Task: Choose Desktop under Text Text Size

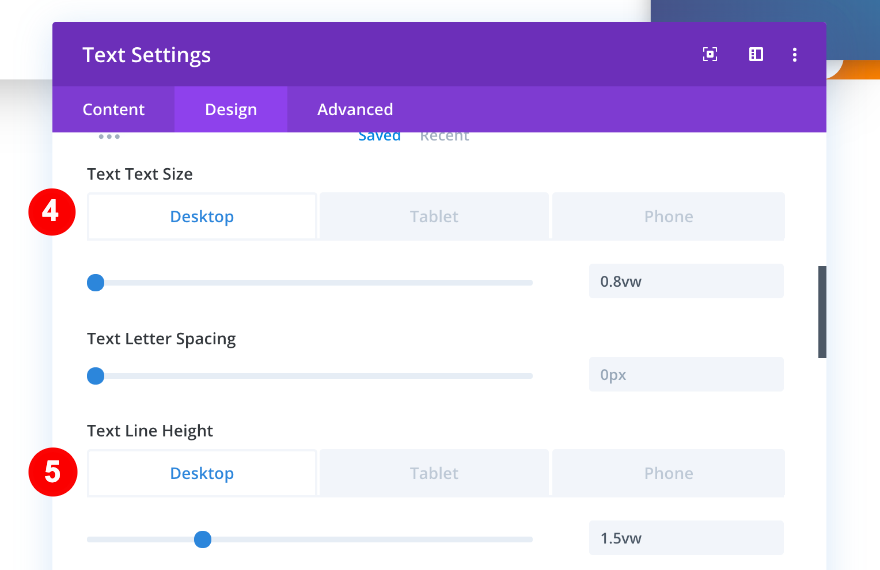Action: pos(202,217)
